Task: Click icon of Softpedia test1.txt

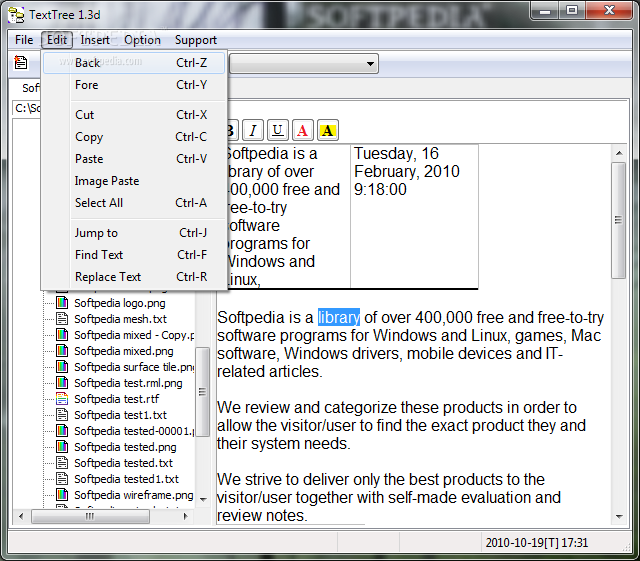Action: coord(62,415)
